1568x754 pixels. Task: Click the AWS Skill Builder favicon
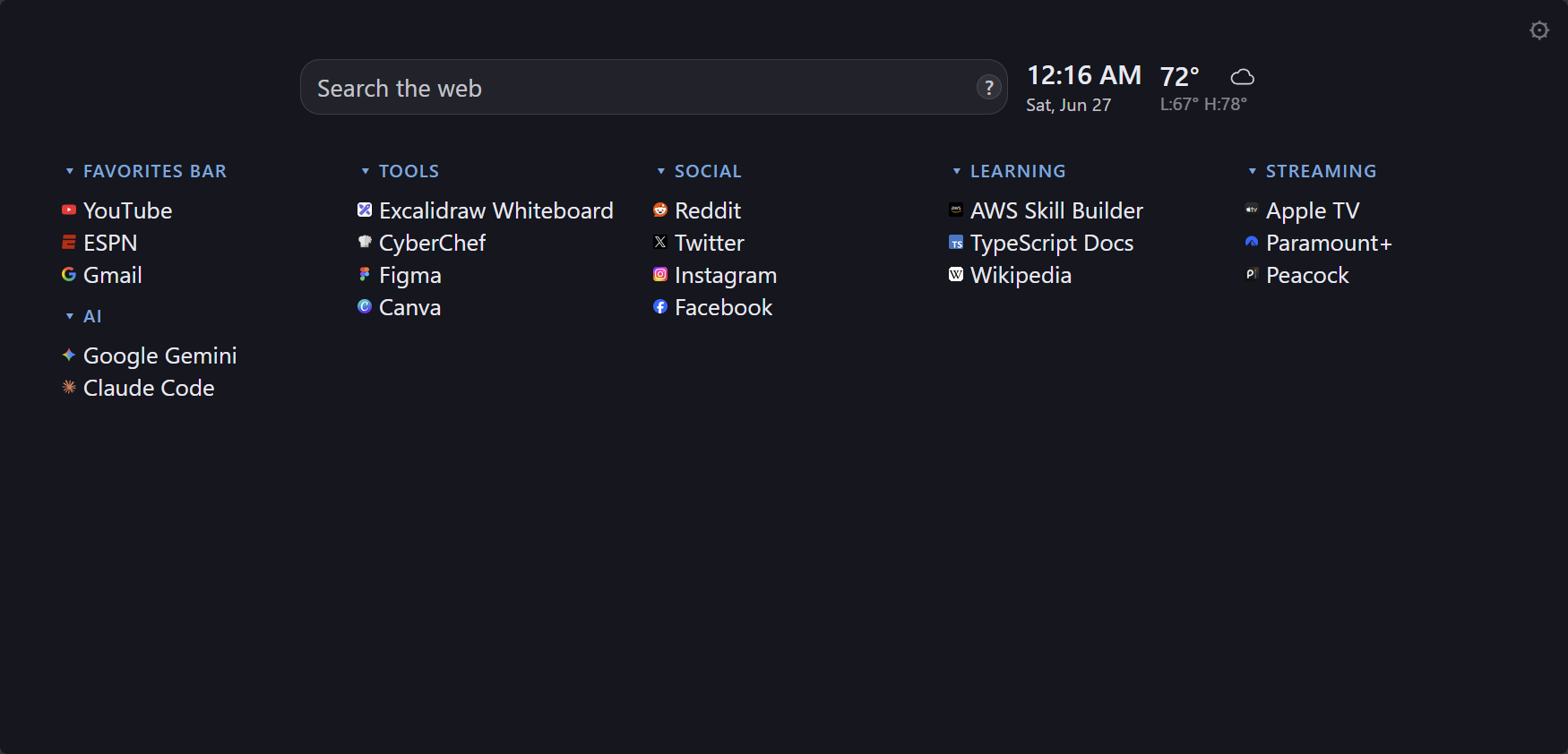[x=956, y=210]
